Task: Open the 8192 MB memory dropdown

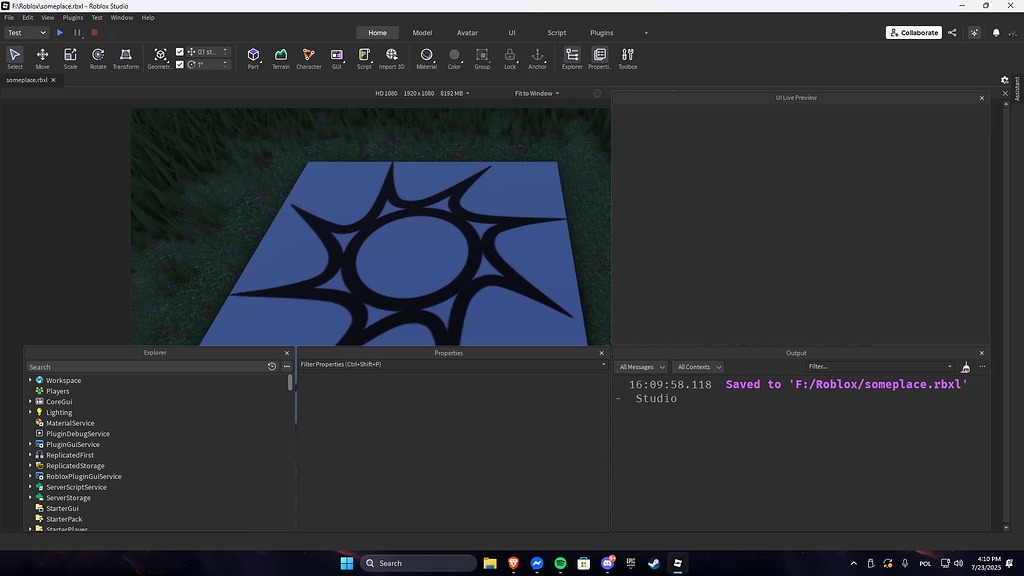Action: tap(455, 93)
